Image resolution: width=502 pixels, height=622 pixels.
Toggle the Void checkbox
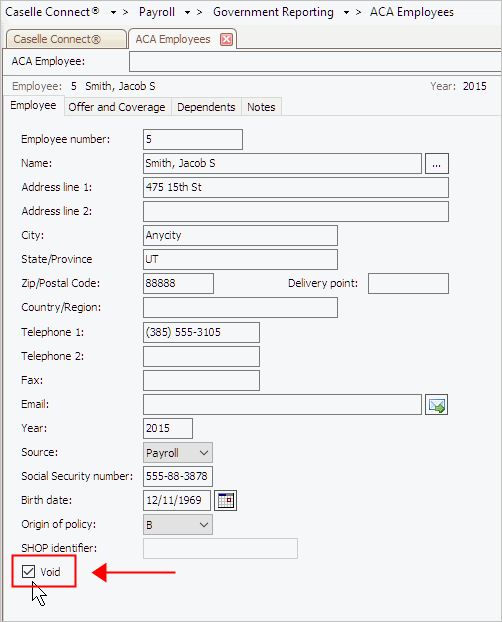coord(29,572)
